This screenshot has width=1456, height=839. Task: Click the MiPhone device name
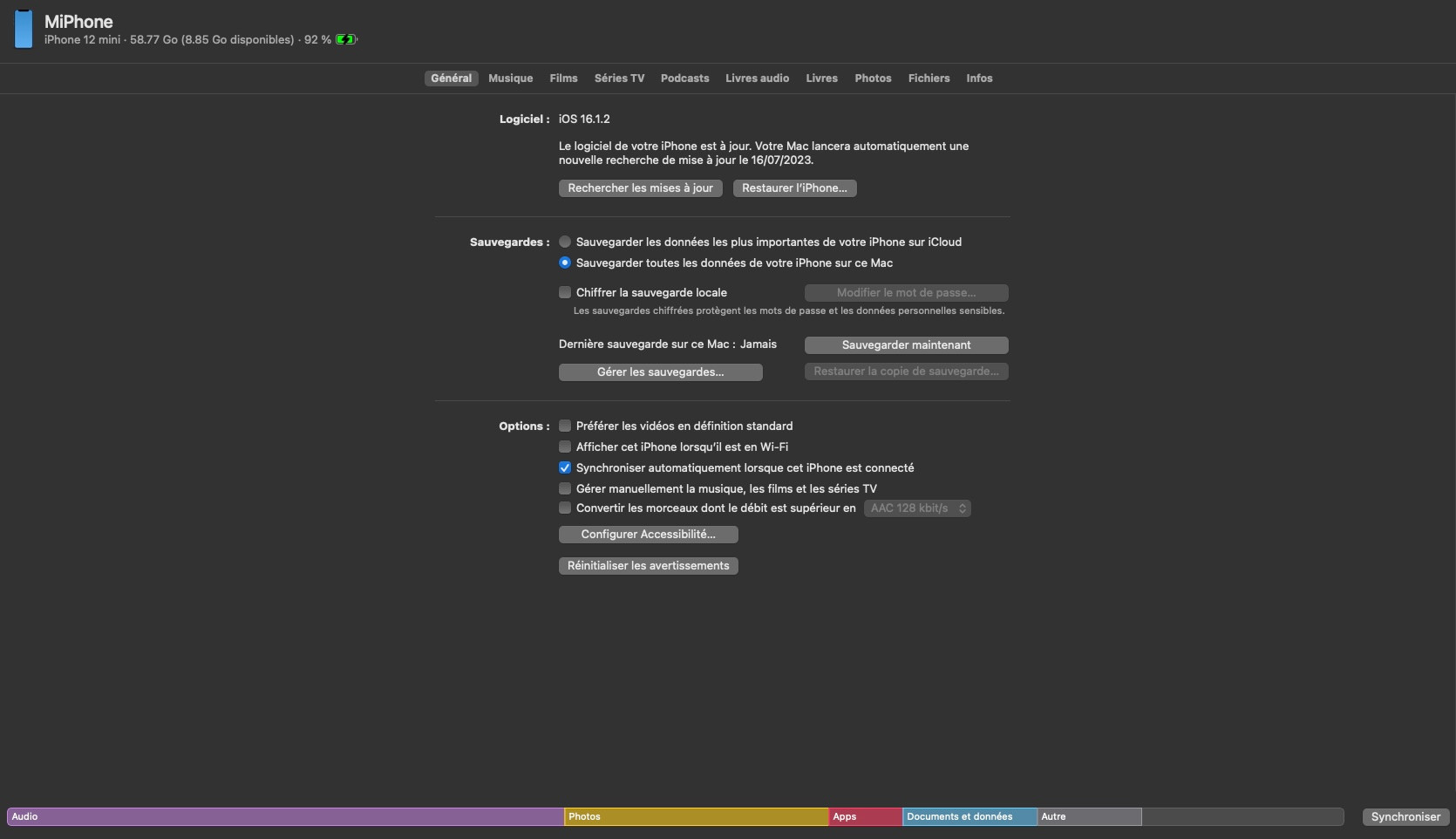[78, 22]
